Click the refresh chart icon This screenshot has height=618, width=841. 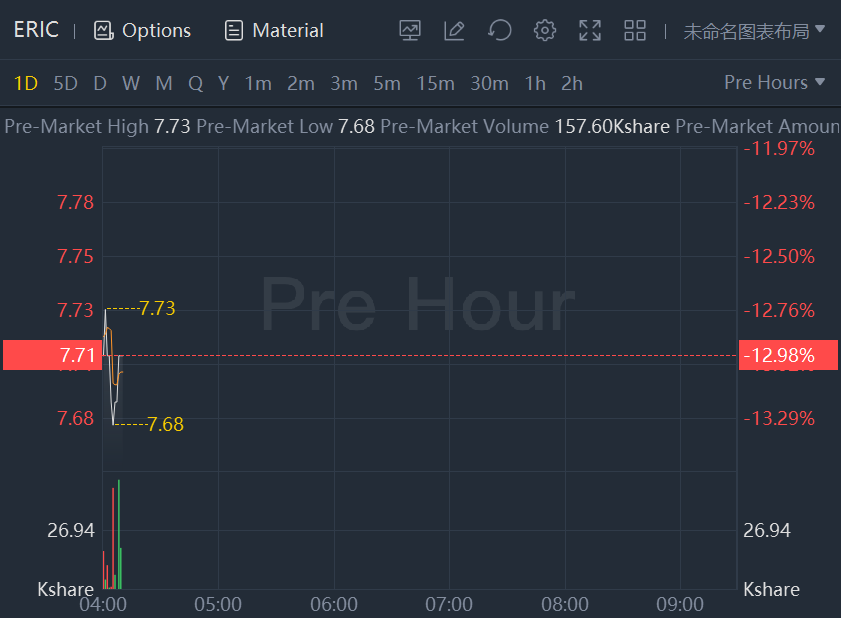coord(499,30)
